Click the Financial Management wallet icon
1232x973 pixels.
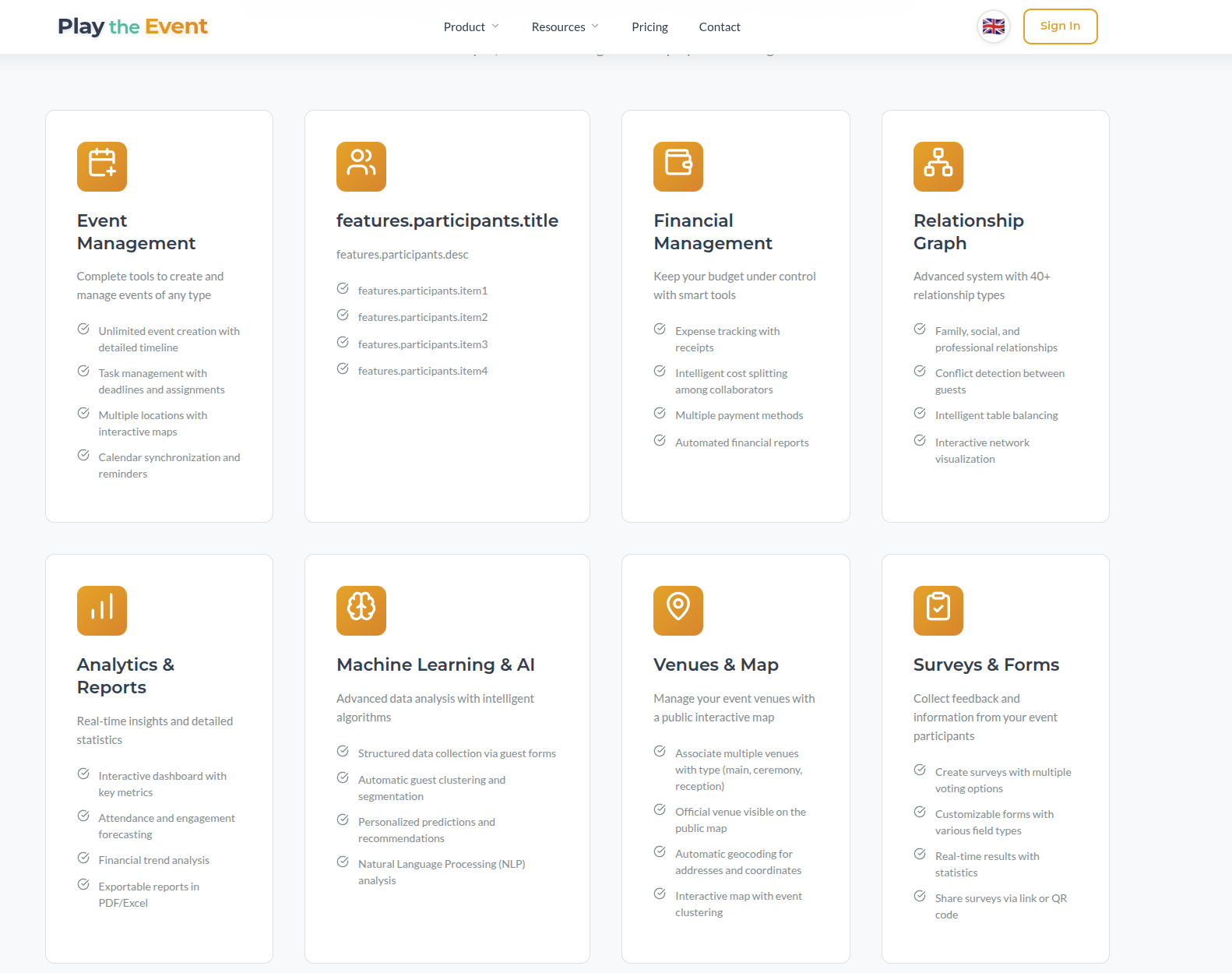(678, 167)
